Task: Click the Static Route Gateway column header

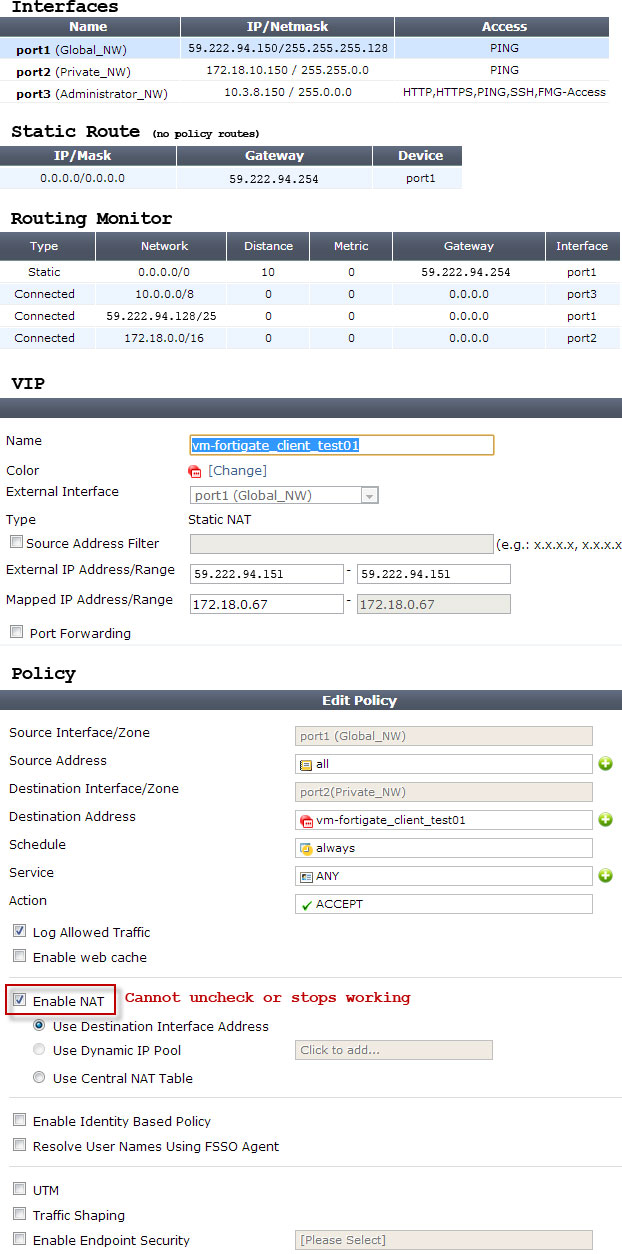Action: [x=274, y=156]
